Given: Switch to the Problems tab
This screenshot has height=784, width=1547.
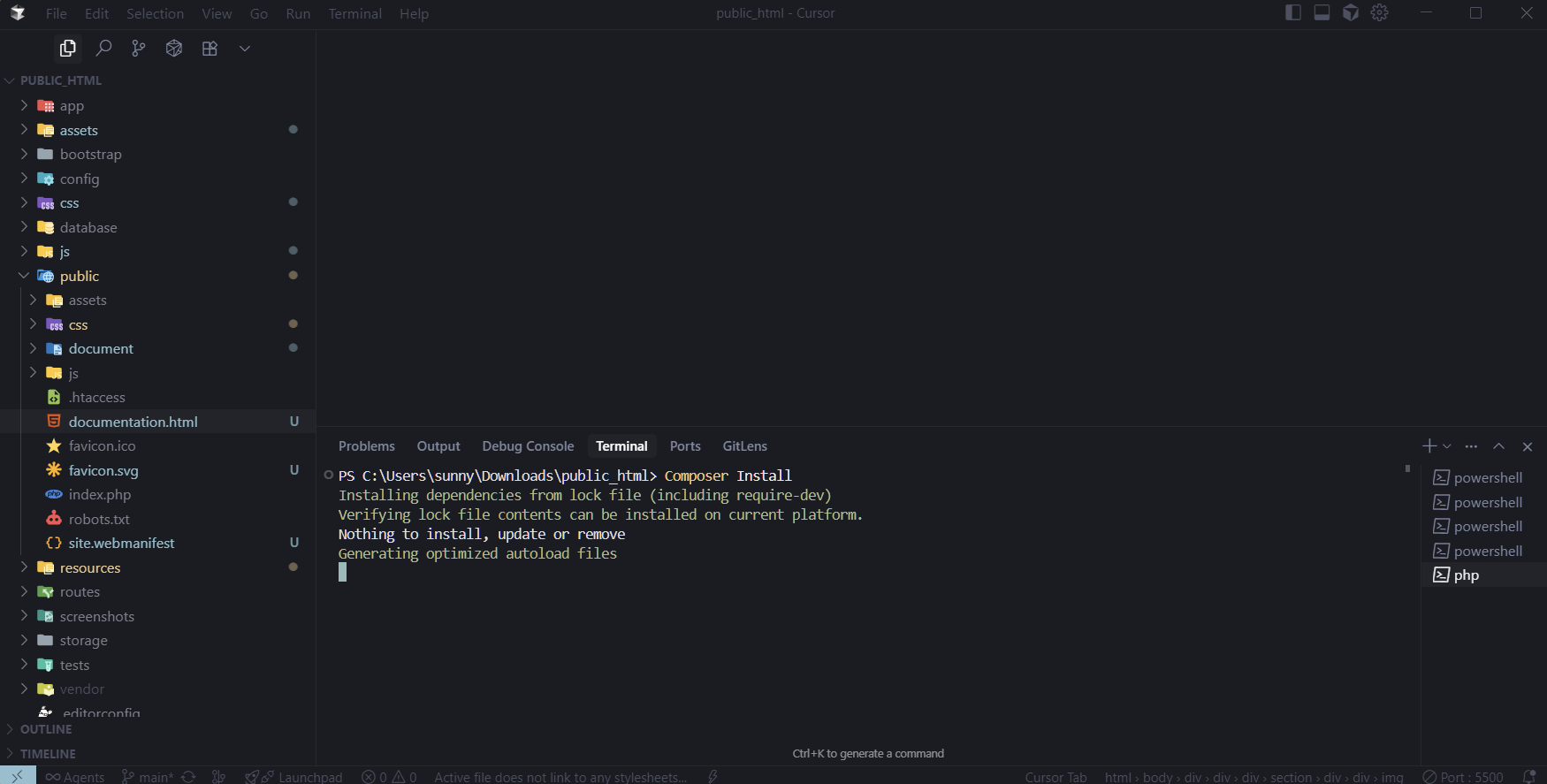Looking at the screenshot, I should pos(367,446).
